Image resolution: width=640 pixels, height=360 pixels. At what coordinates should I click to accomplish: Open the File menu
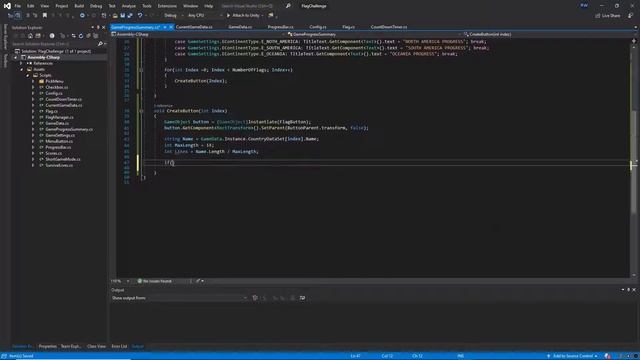[x=18, y=6]
